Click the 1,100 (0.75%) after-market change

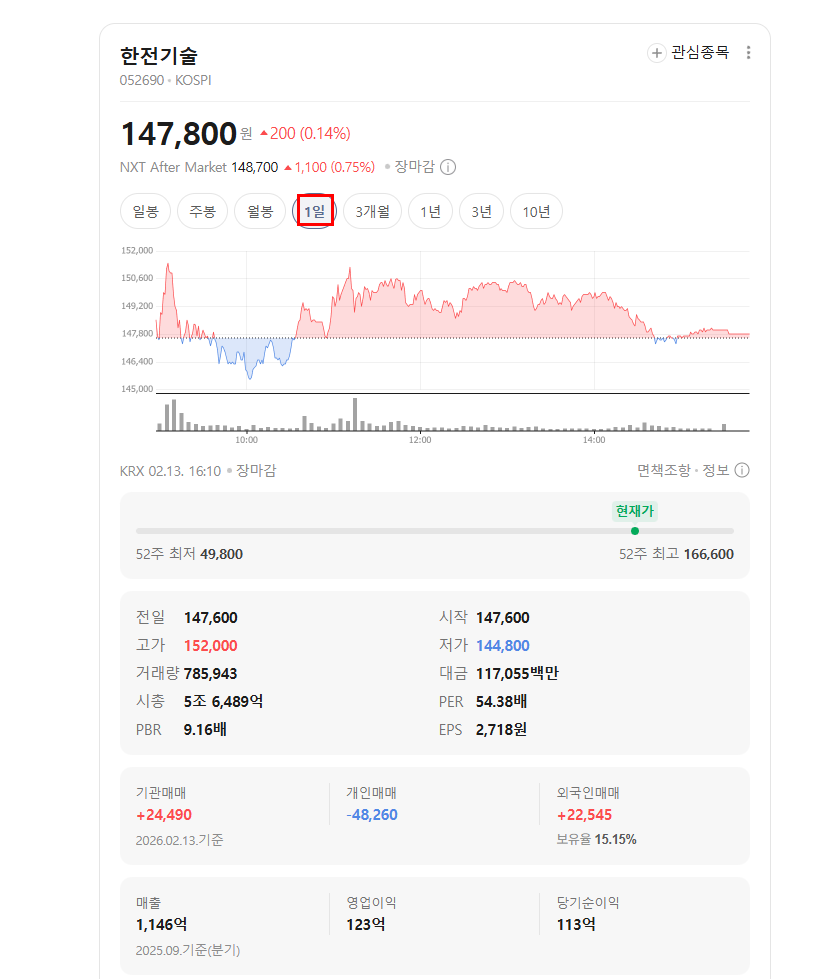pos(330,167)
